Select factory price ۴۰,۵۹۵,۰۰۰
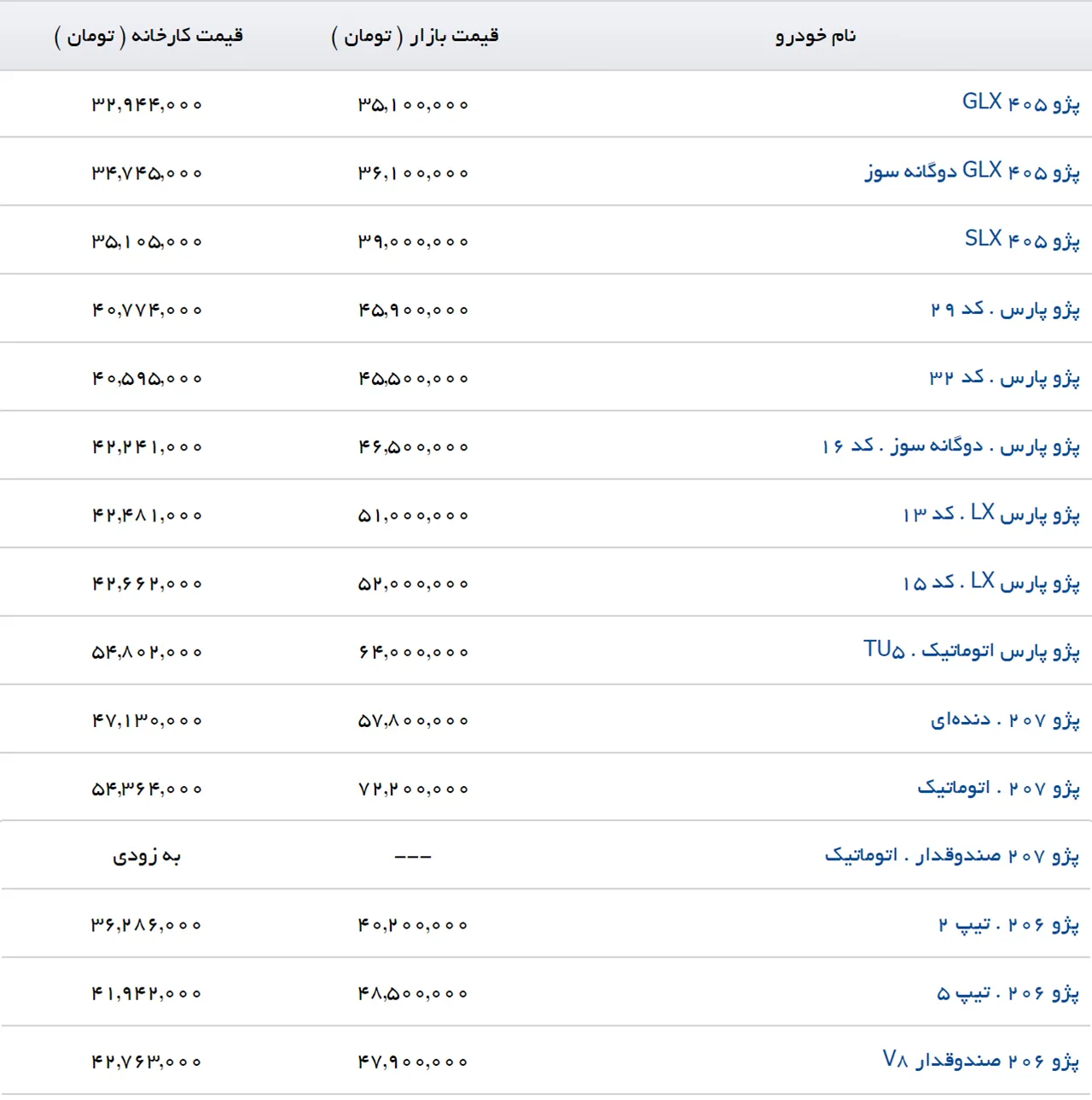Screen dimensions: 1092x1100 (148, 378)
